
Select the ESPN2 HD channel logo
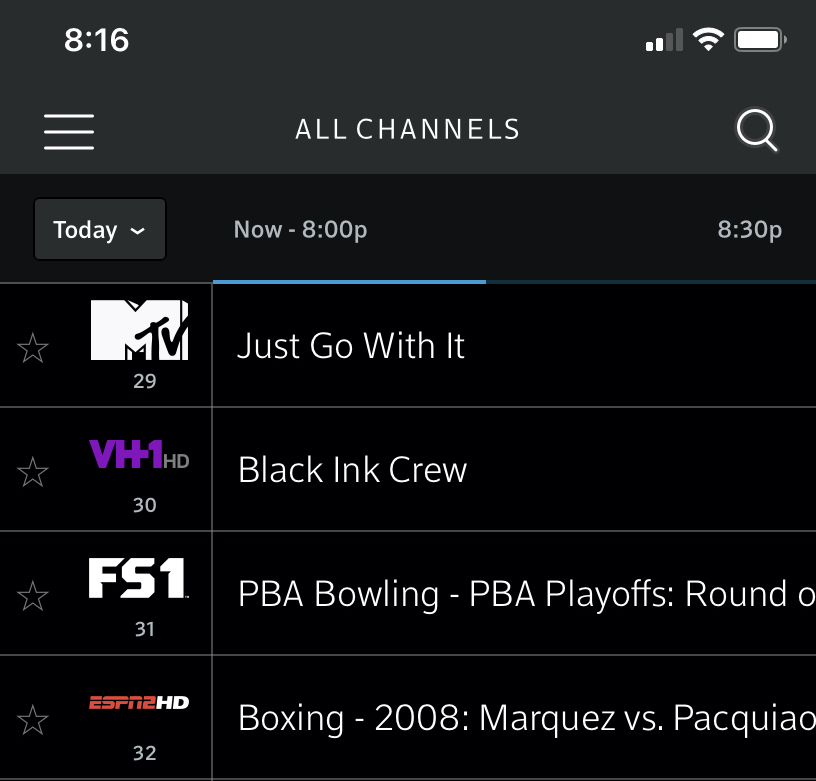coord(140,703)
